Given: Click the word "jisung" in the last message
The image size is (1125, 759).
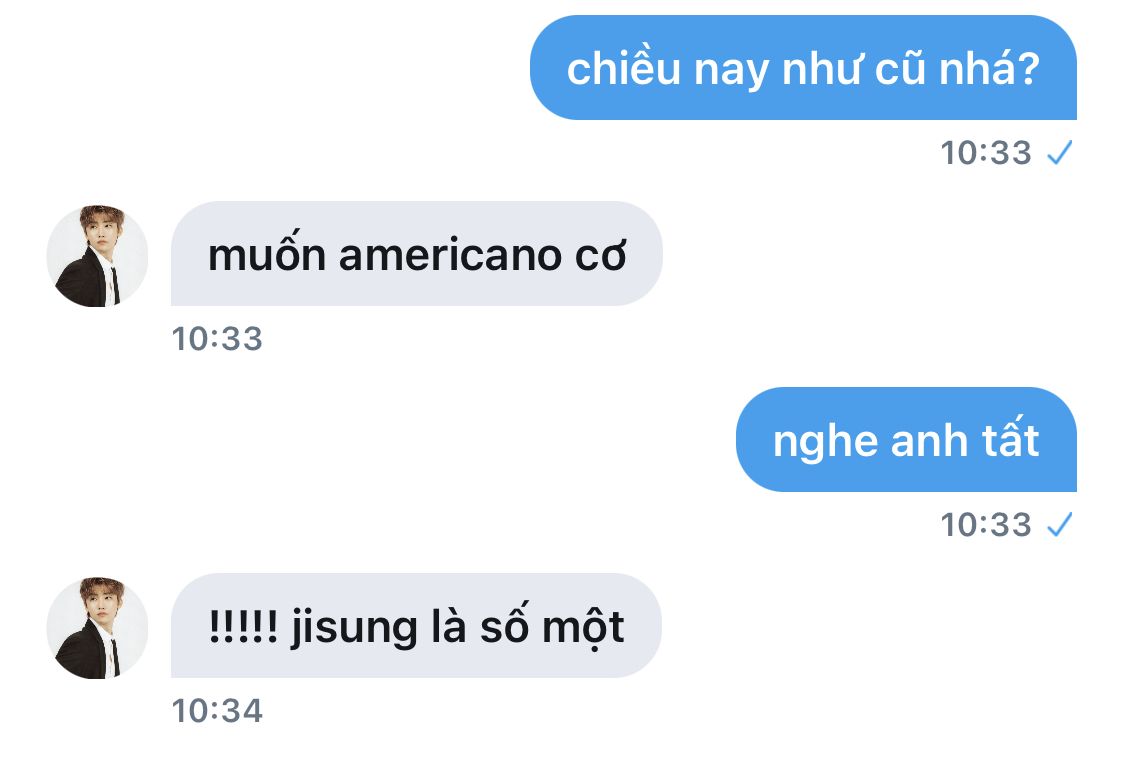Looking at the screenshot, I should pyautogui.click(x=354, y=629).
